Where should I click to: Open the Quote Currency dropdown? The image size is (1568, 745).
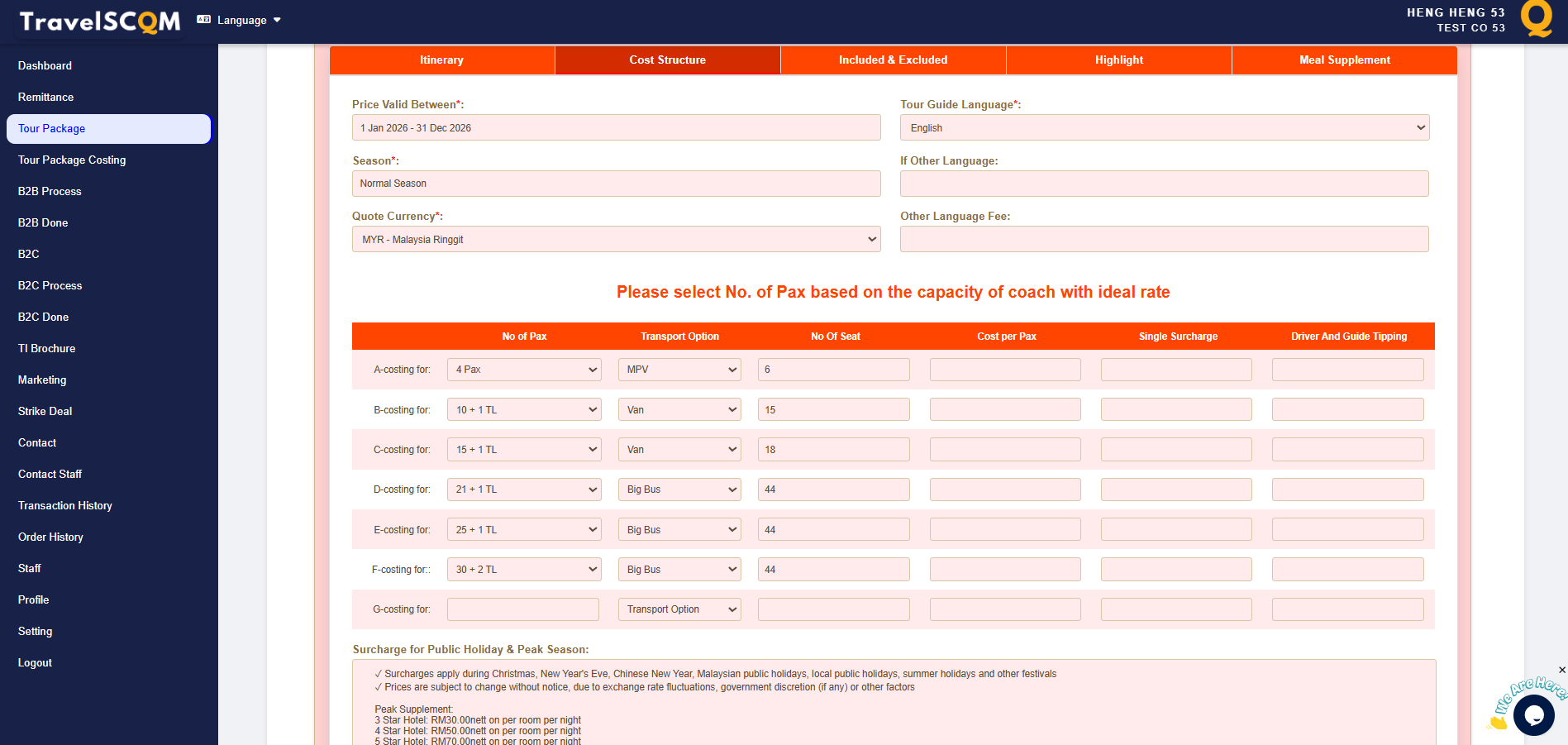click(616, 239)
